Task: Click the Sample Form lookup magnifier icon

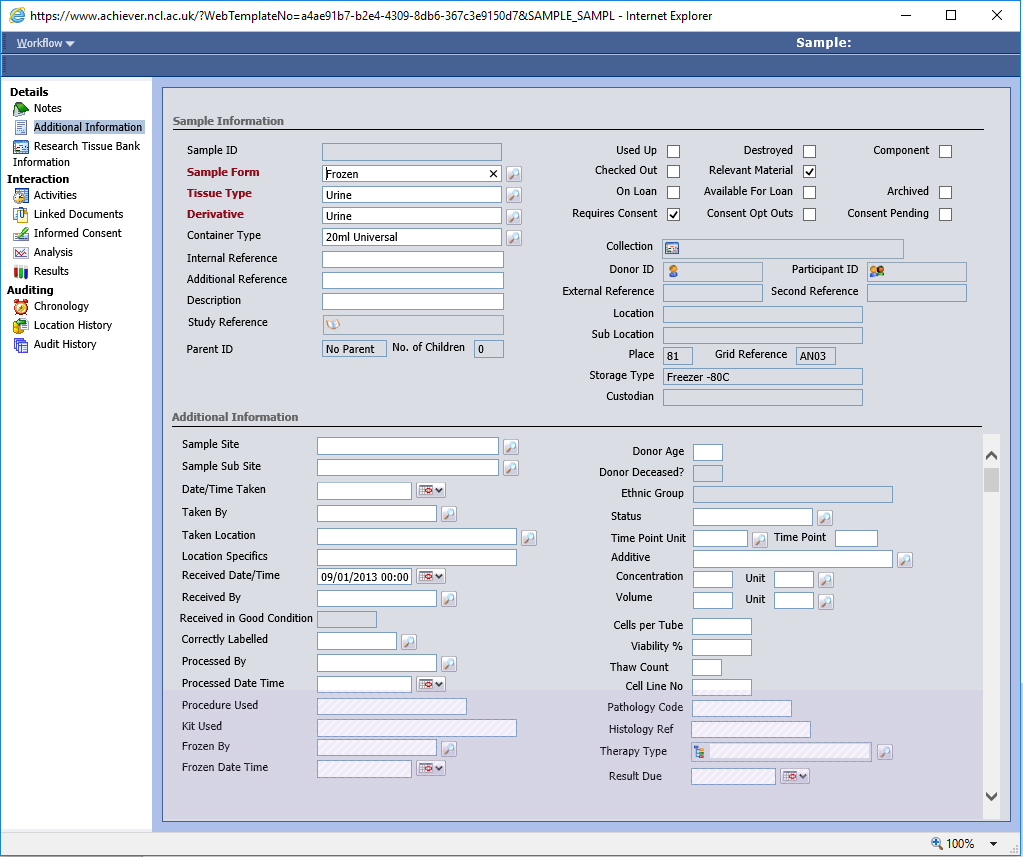Action: [513, 174]
